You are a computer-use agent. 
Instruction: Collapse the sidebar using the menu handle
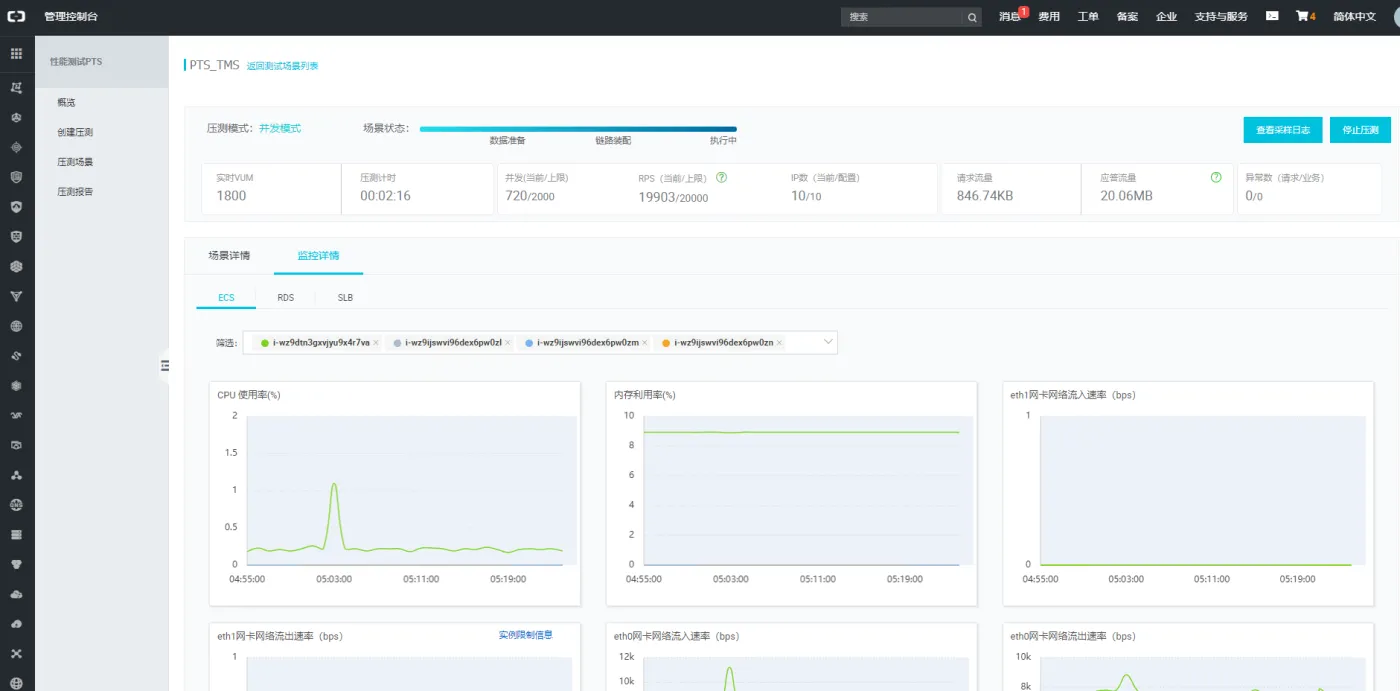pyautogui.click(x=165, y=366)
